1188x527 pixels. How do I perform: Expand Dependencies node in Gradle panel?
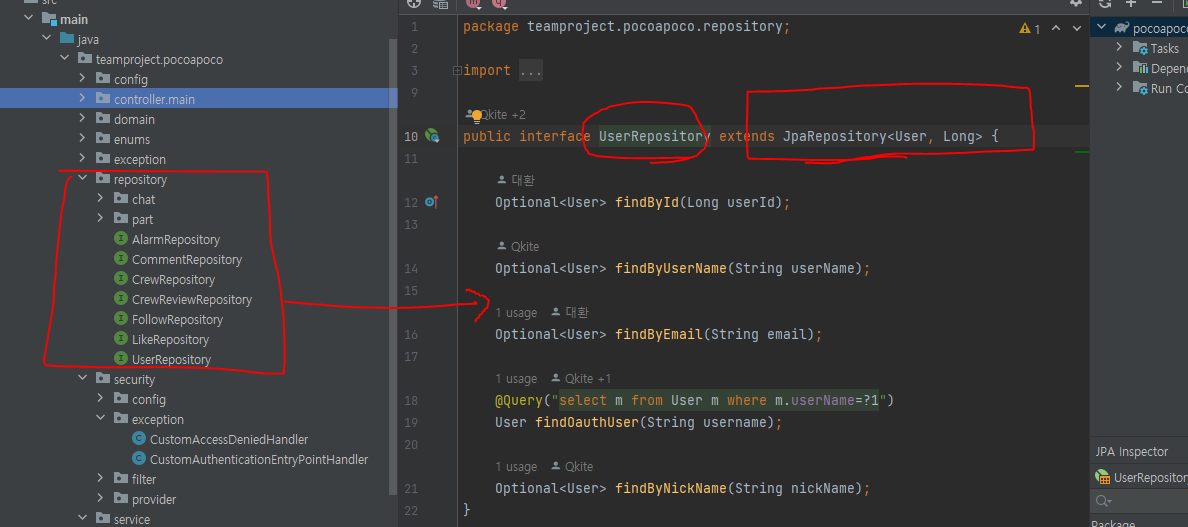pyautogui.click(x=1120, y=67)
